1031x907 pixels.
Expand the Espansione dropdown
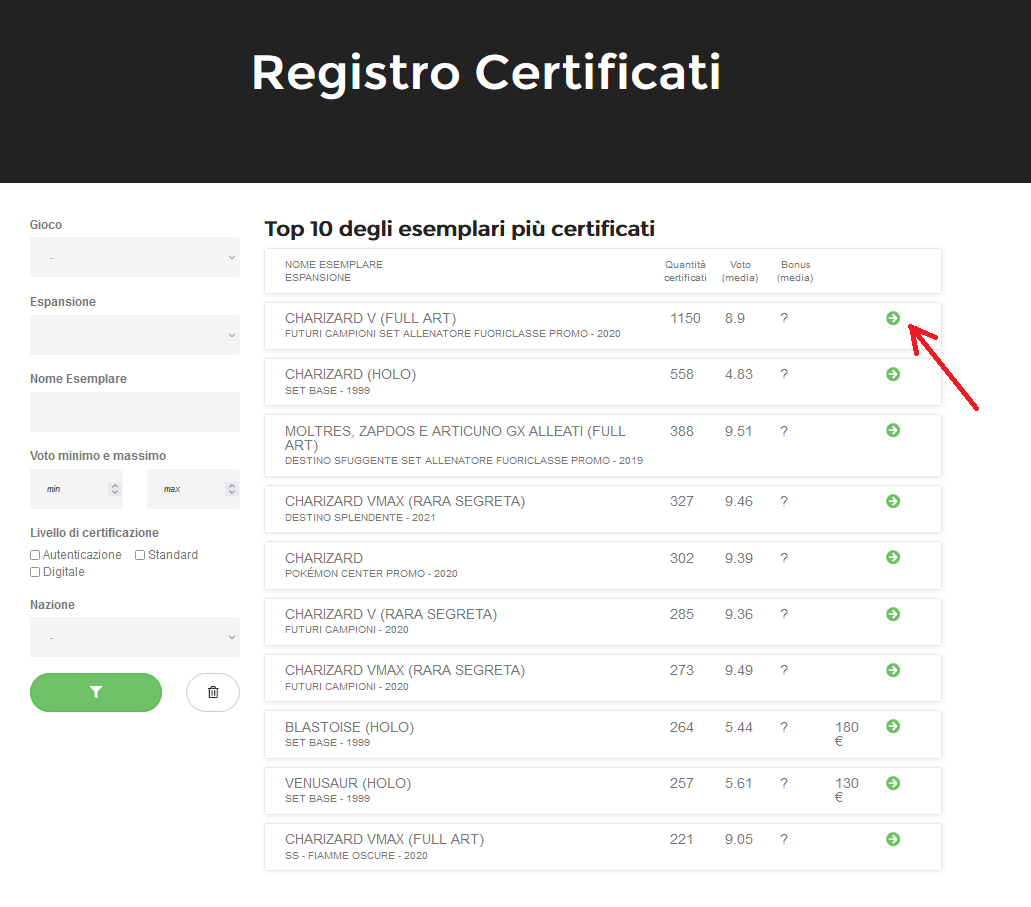pos(135,335)
